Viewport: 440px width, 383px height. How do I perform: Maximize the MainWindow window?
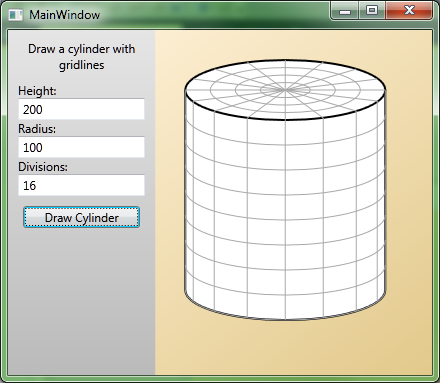coord(372,11)
